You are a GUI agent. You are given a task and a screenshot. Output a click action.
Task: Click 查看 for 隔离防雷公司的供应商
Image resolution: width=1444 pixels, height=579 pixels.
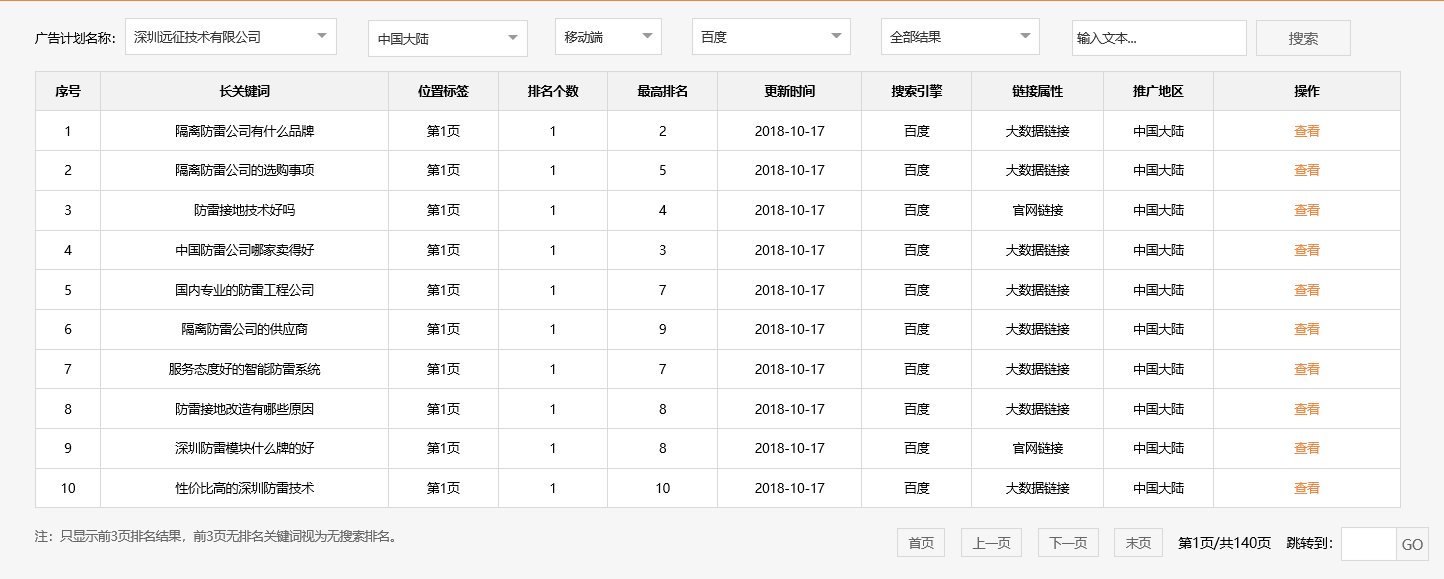point(1307,329)
